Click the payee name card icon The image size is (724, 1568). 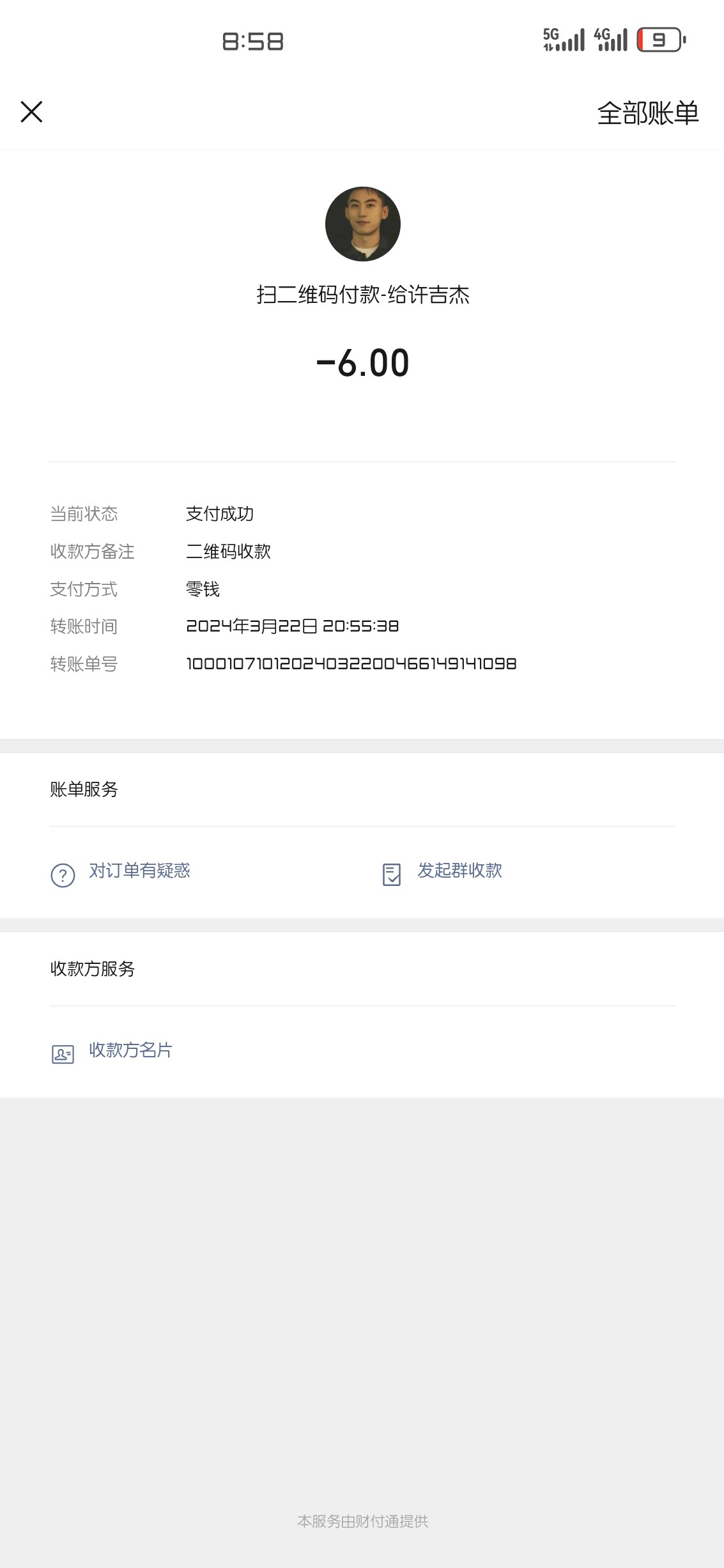point(63,1053)
